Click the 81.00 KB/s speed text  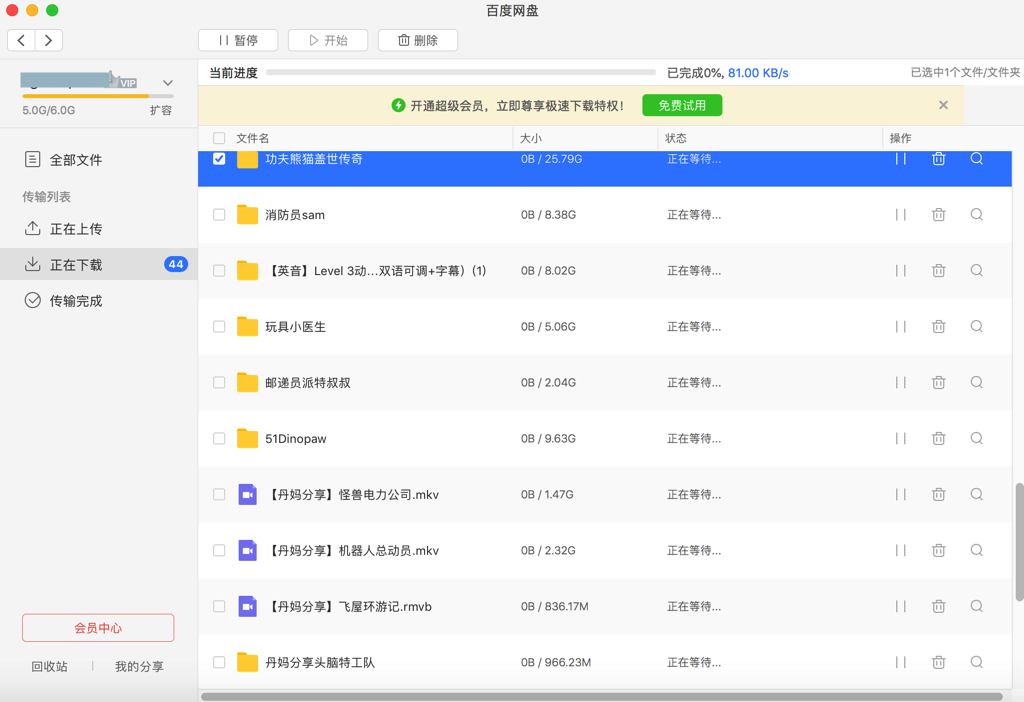tap(758, 73)
